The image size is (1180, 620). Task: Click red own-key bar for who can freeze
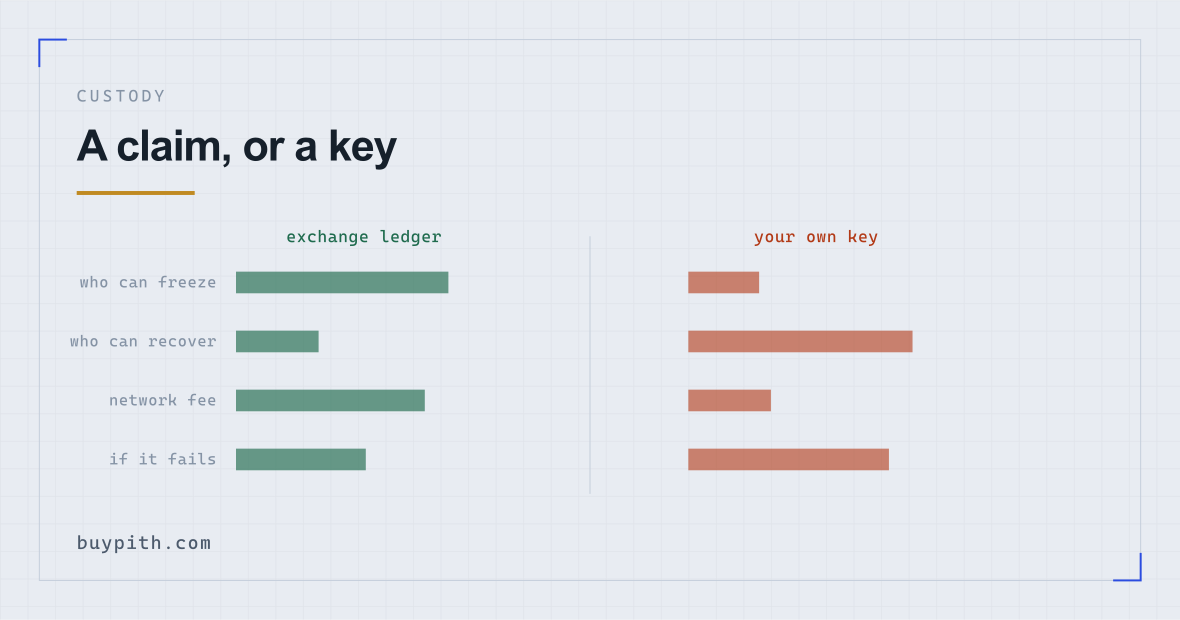click(x=724, y=283)
